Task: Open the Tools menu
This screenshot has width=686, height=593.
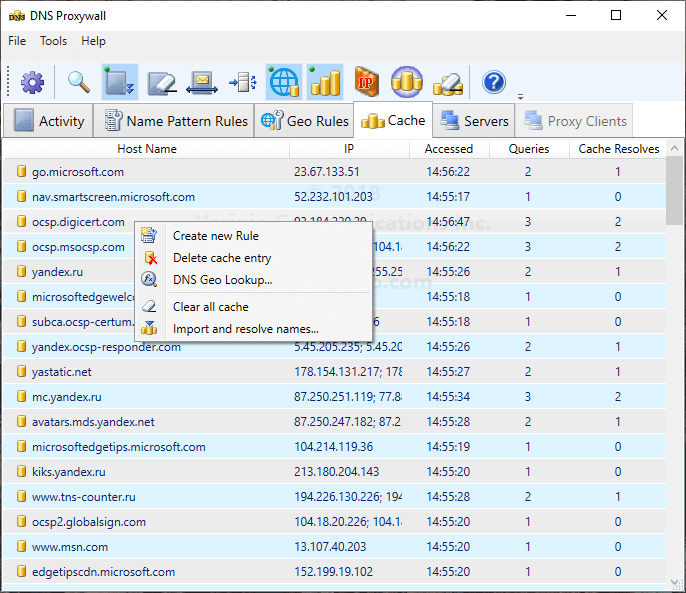Action: (54, 41)
